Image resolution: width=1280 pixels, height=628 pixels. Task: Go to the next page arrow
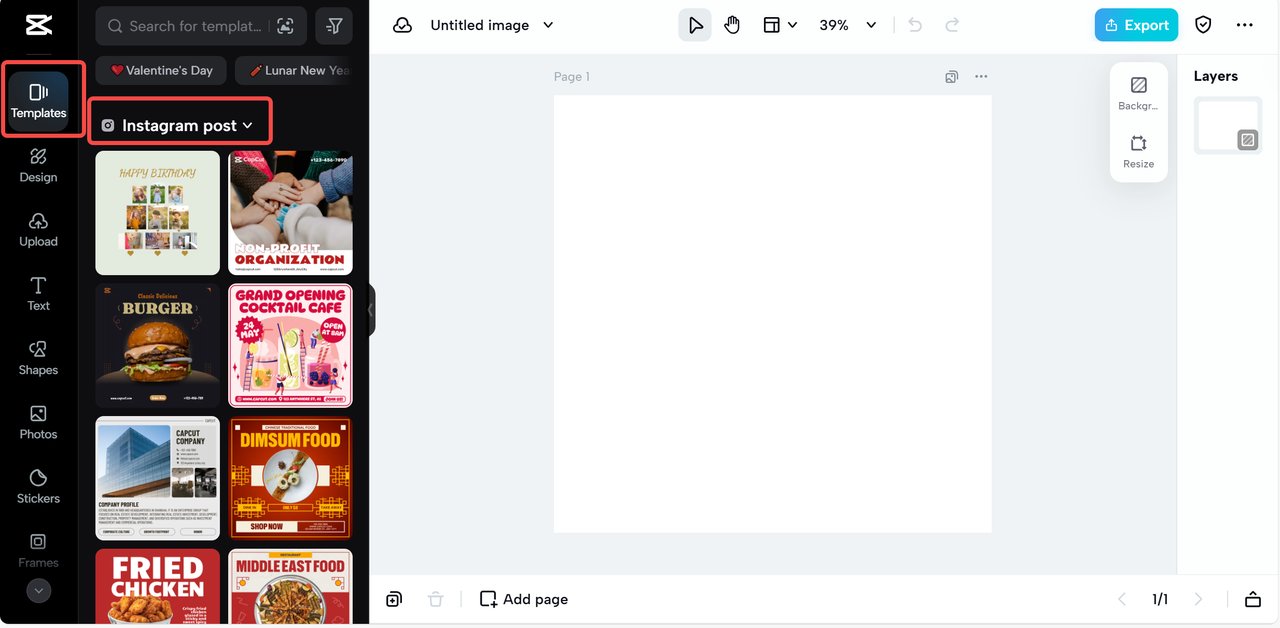(x=1198, y=599)
